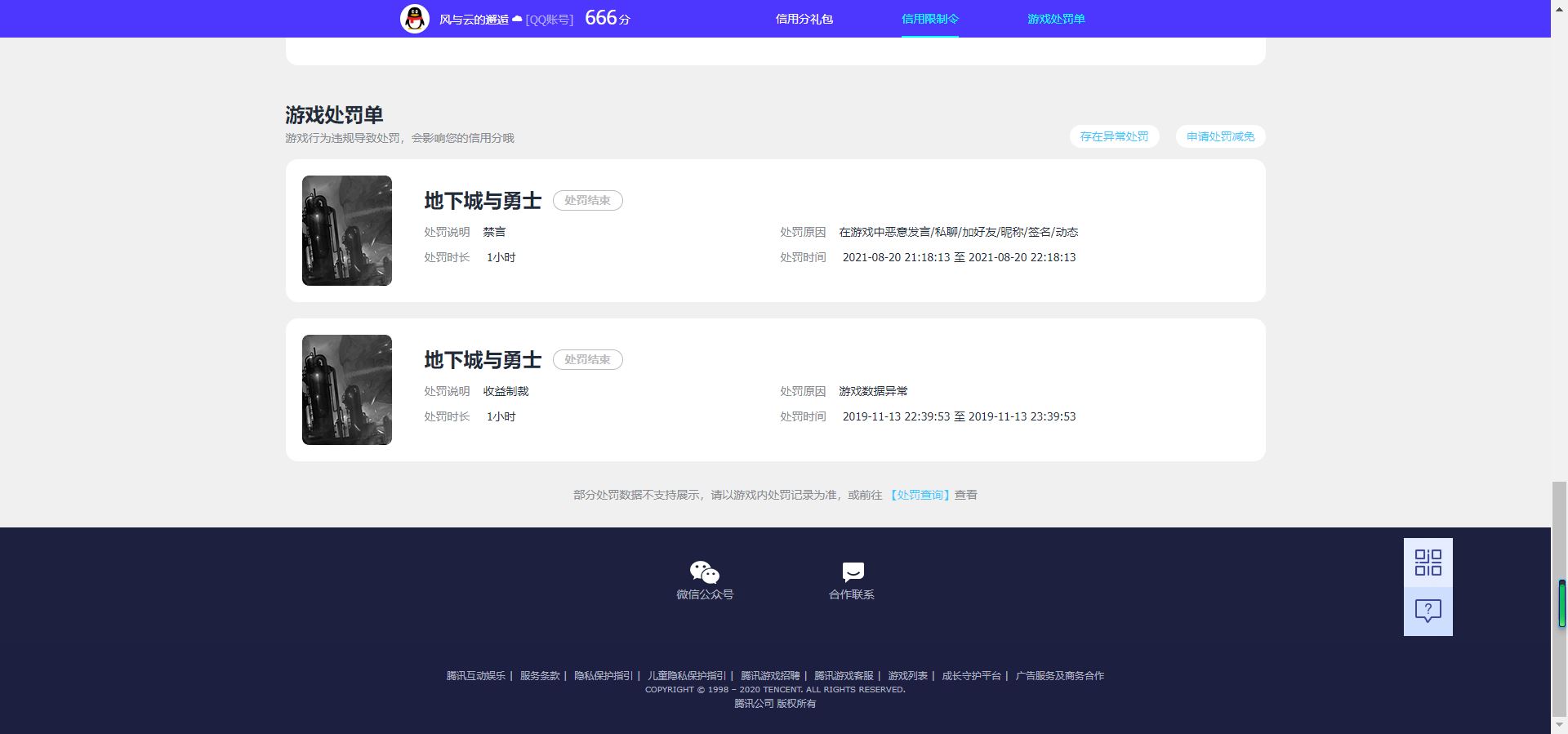Open the QR code floating button
The height and width of the screenshot is (734, 1568).
tap(1428, 563)
